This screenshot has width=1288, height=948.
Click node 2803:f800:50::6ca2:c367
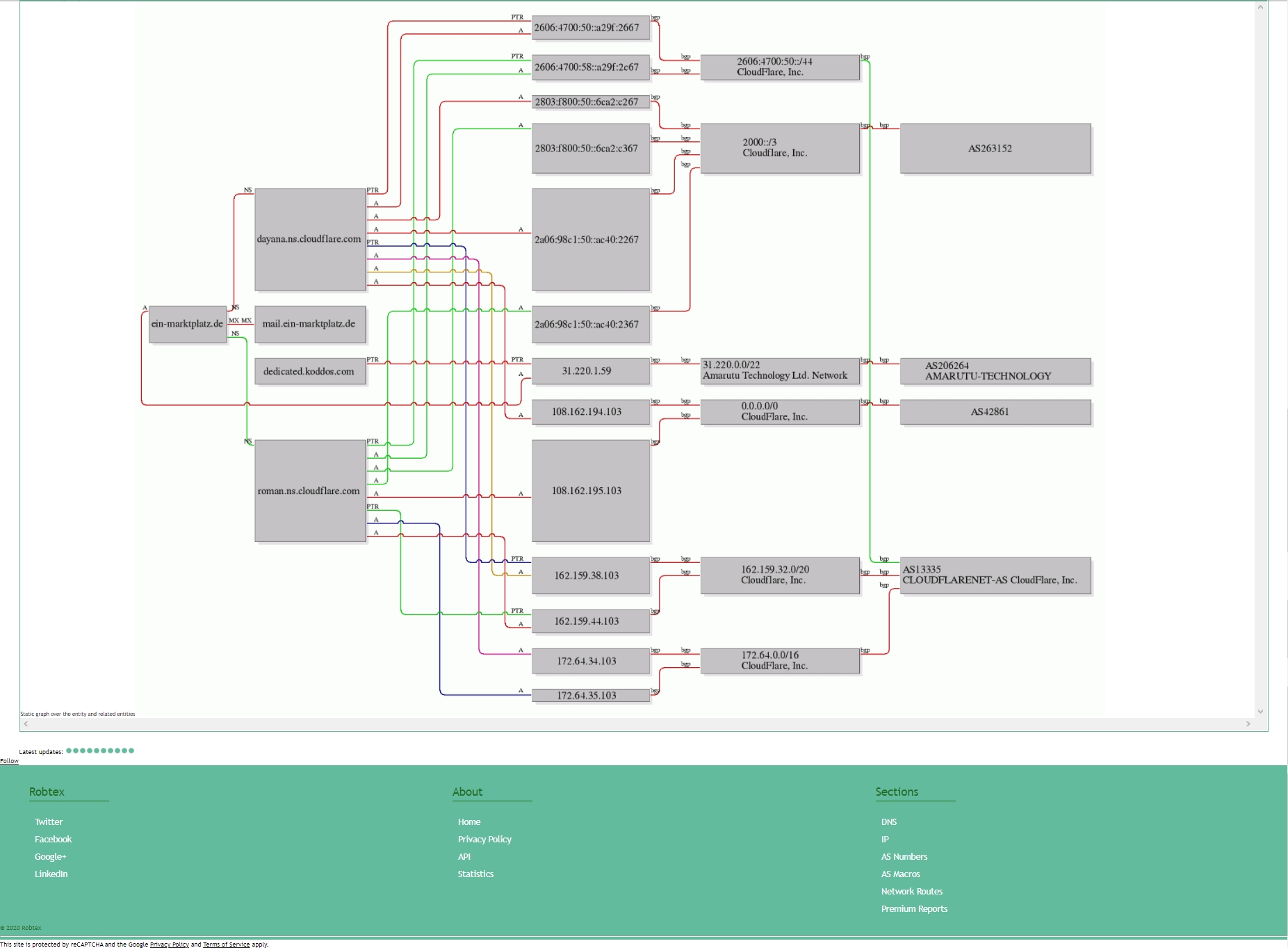[590, 148]
